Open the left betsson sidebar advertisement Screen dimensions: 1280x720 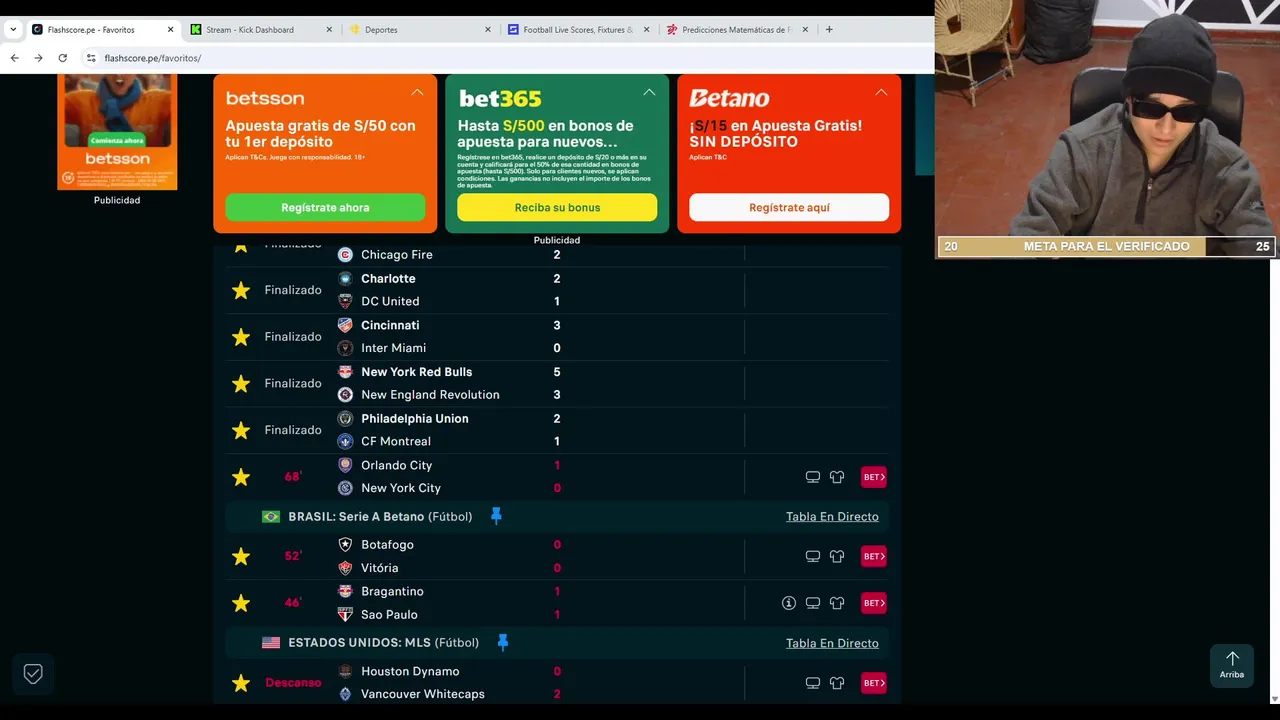pyautogui.click(x=117, y=132)
